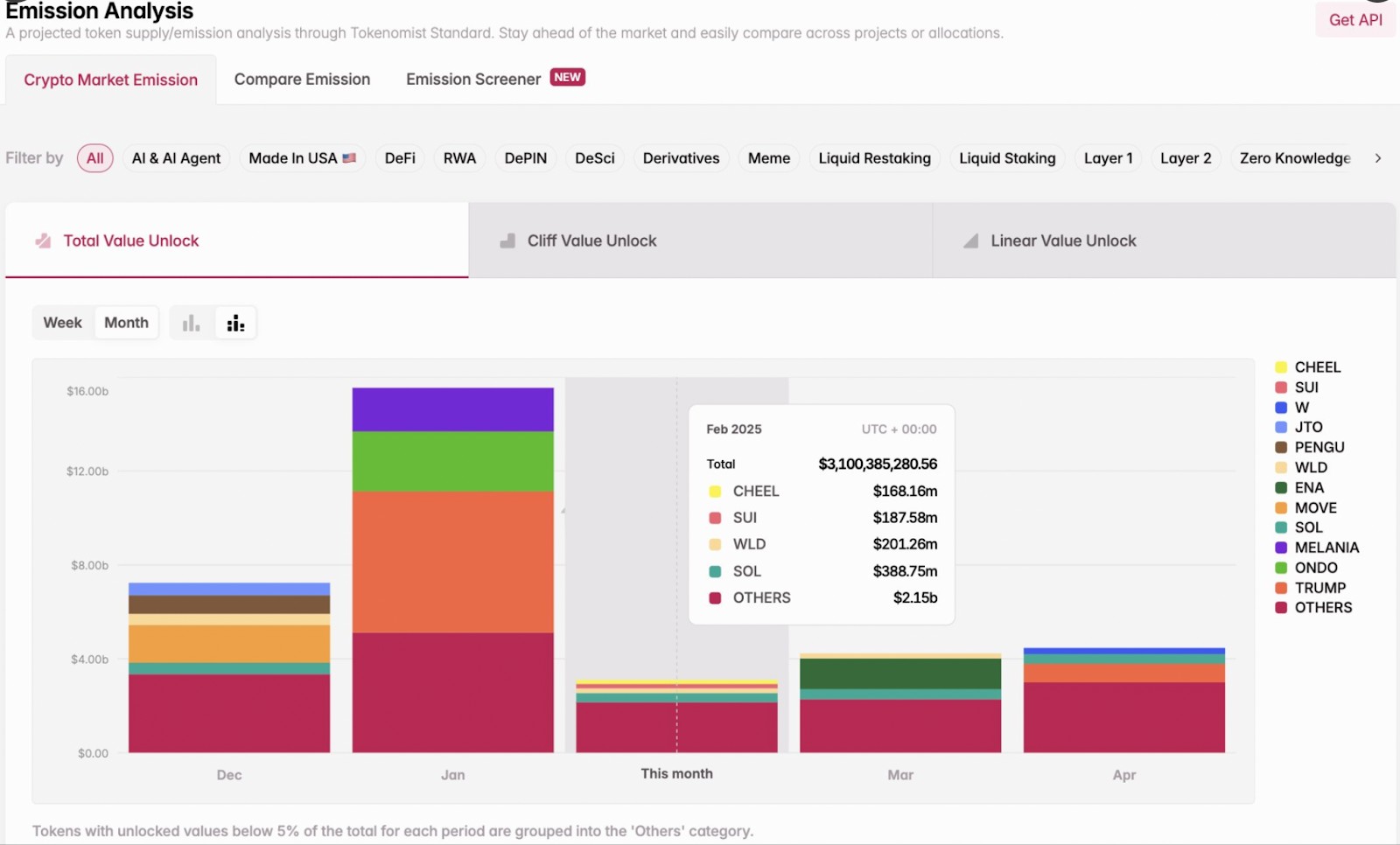Select Total Value Unlock tab
Viewport: 1400px width, 845px height.
click(237, 241)
